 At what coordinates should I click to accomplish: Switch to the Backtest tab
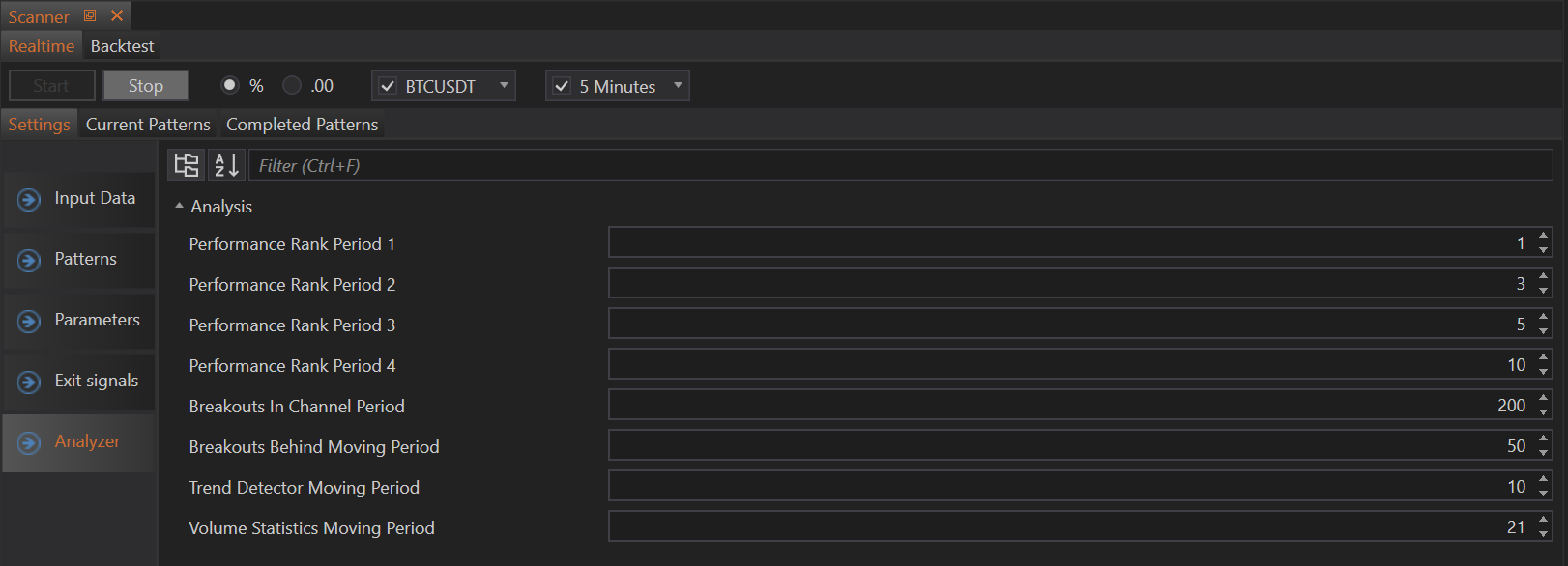click(122, 46)
